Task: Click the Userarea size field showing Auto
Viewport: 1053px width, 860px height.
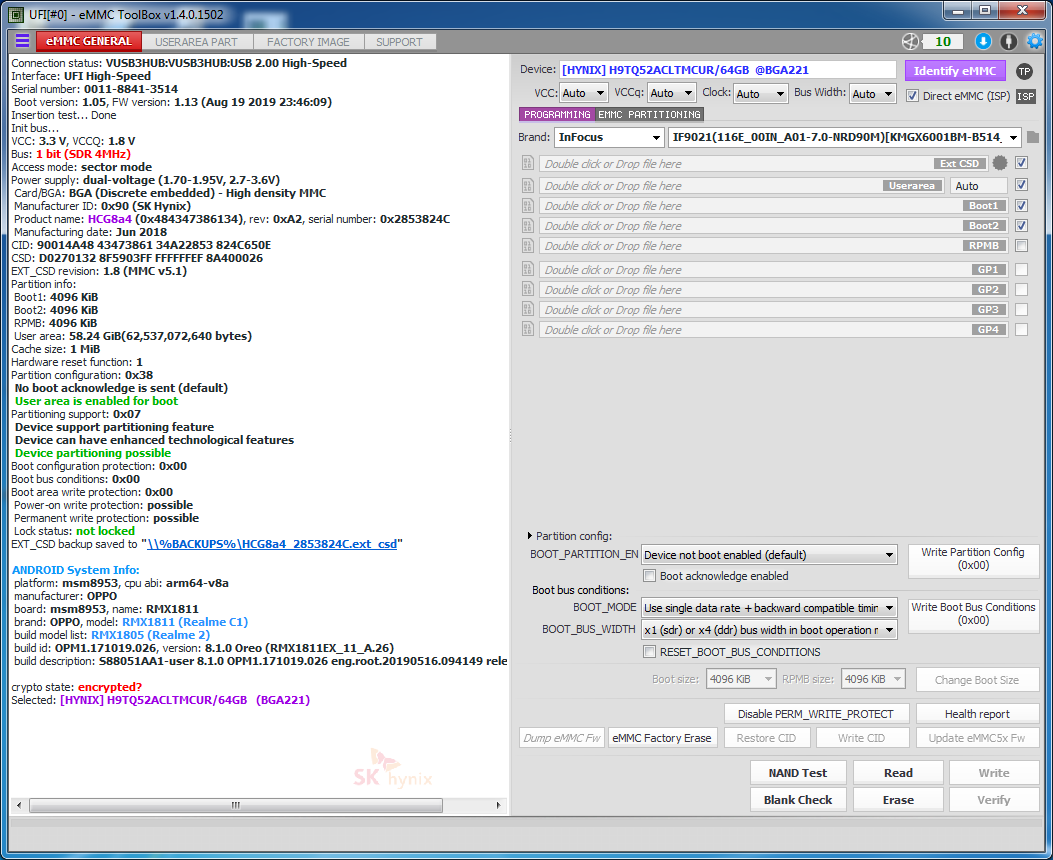Action: [979, 186]
